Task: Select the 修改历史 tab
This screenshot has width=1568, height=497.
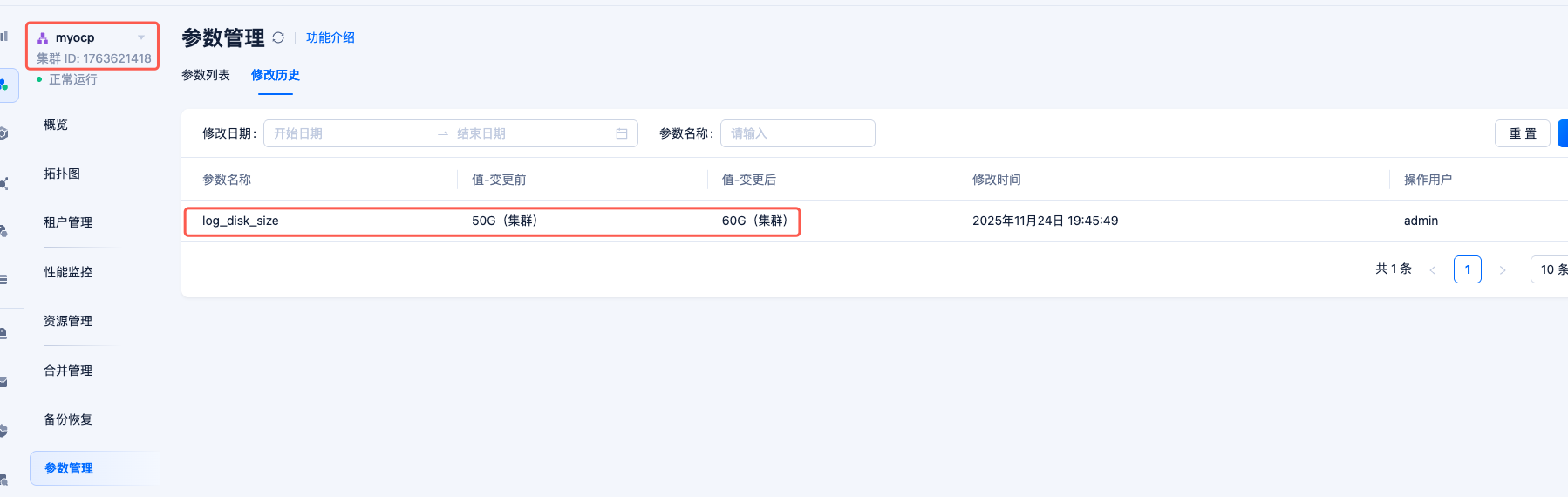Action: [x=276, y=75]
